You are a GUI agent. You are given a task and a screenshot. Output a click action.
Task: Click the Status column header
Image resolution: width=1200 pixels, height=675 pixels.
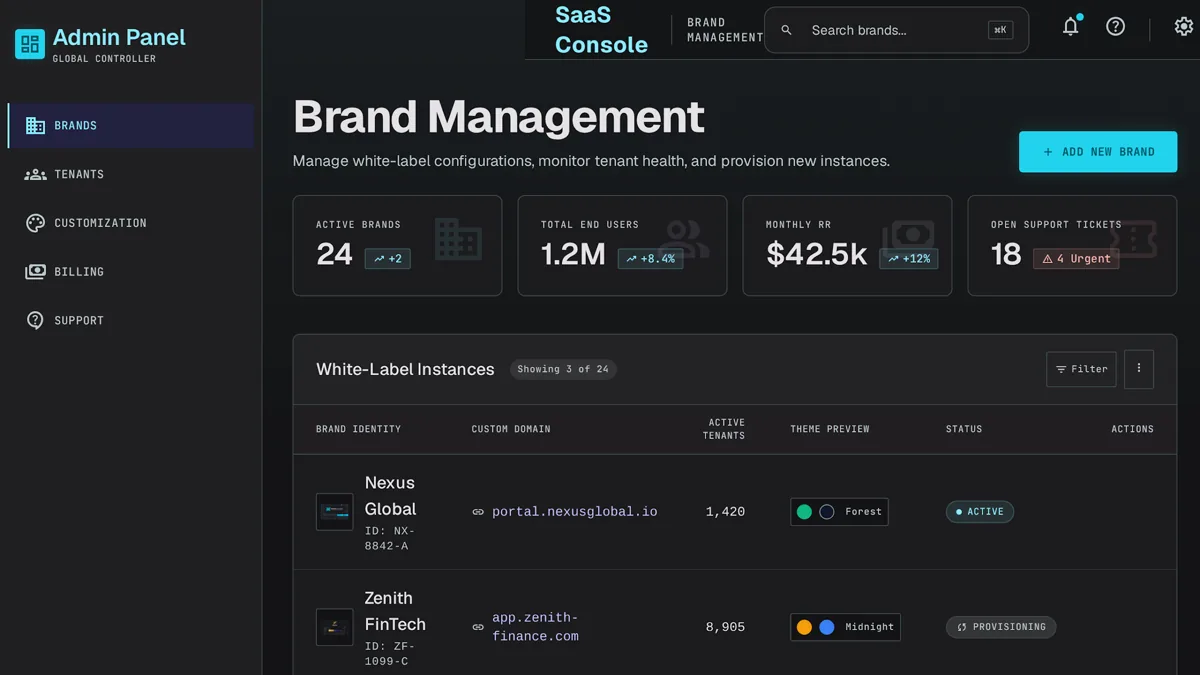tap(964, 429)
